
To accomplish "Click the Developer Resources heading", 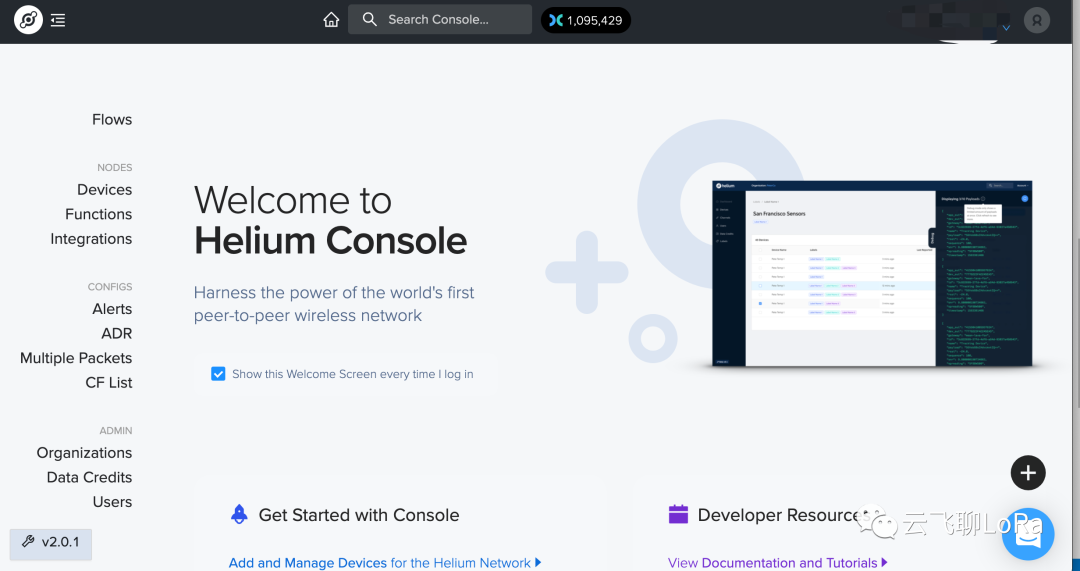I will pyautogui.click(x=782, y=515).
